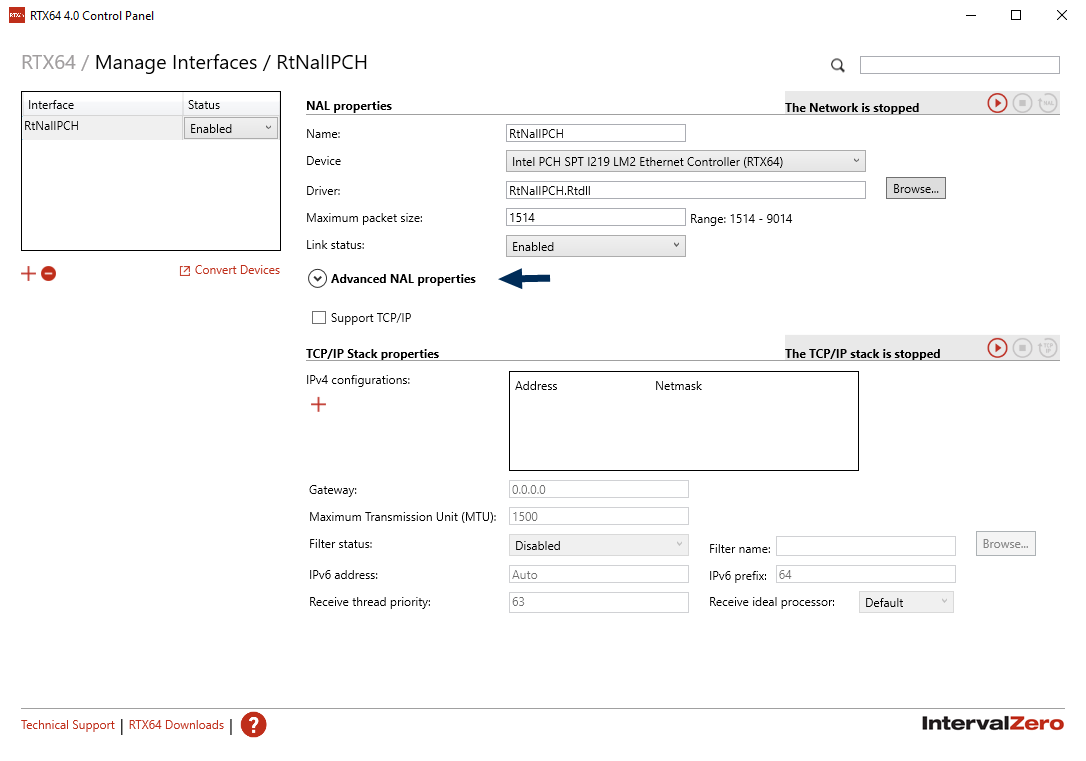Click the Address column header in the IPv4 list
Viewport: 1086px width, 761px height.
coord(536,386)
